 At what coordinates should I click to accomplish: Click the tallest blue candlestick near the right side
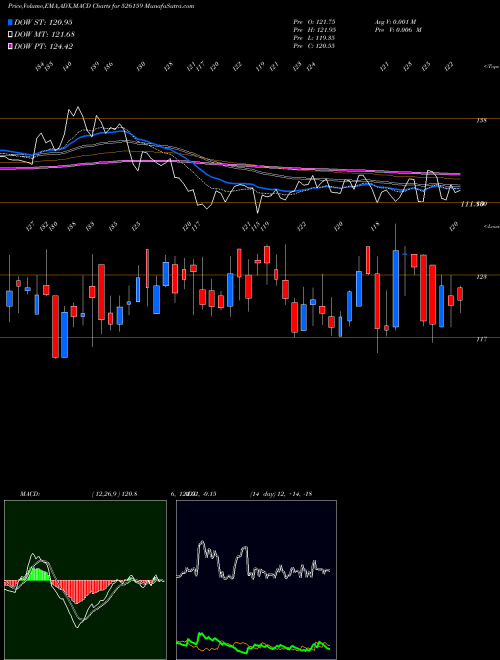pos(396,288)
